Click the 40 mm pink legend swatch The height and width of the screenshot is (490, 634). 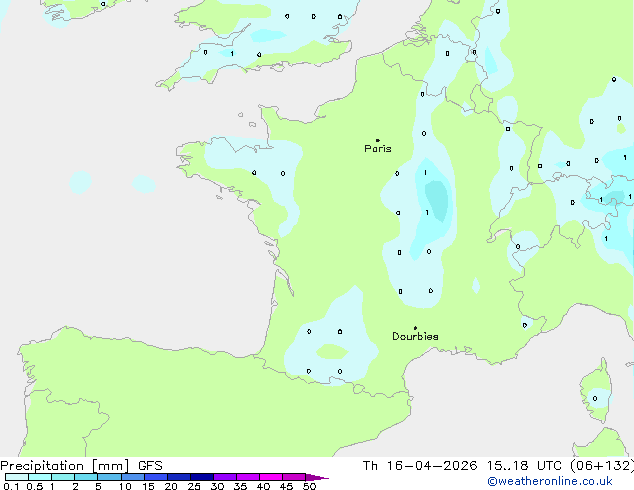(271, 477)
